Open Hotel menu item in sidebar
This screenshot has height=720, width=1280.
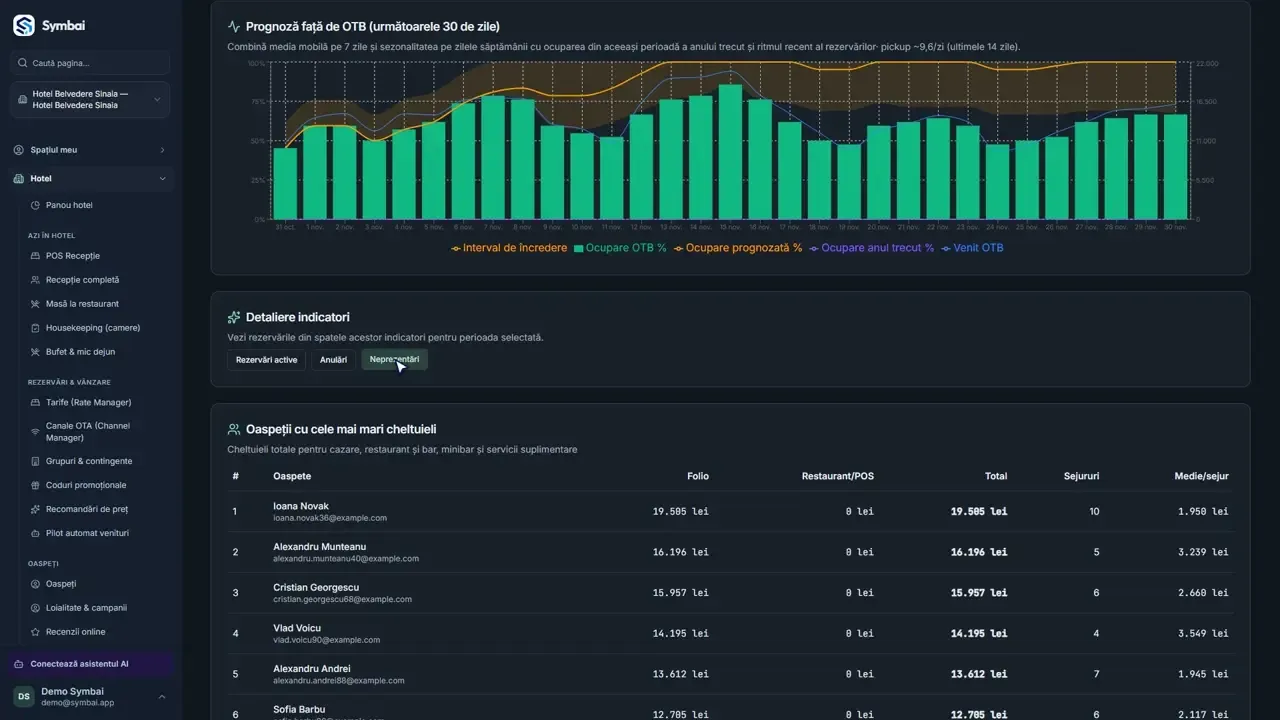point(91,179)
